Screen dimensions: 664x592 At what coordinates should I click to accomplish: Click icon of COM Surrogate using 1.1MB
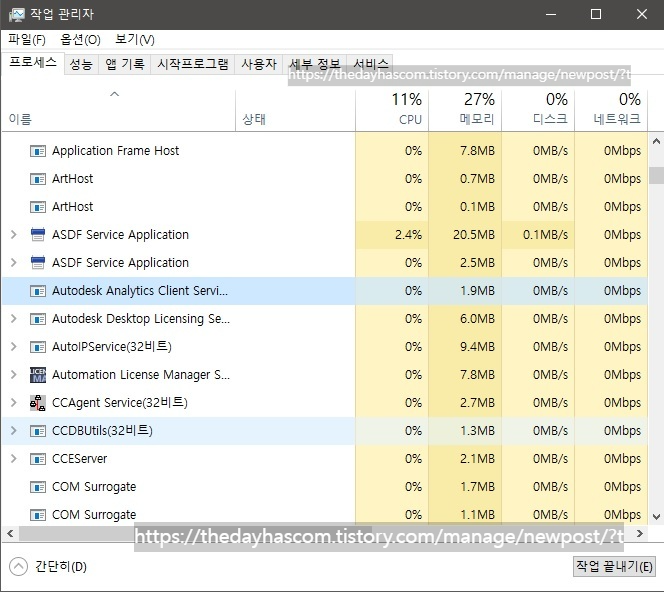coord(38,515)
